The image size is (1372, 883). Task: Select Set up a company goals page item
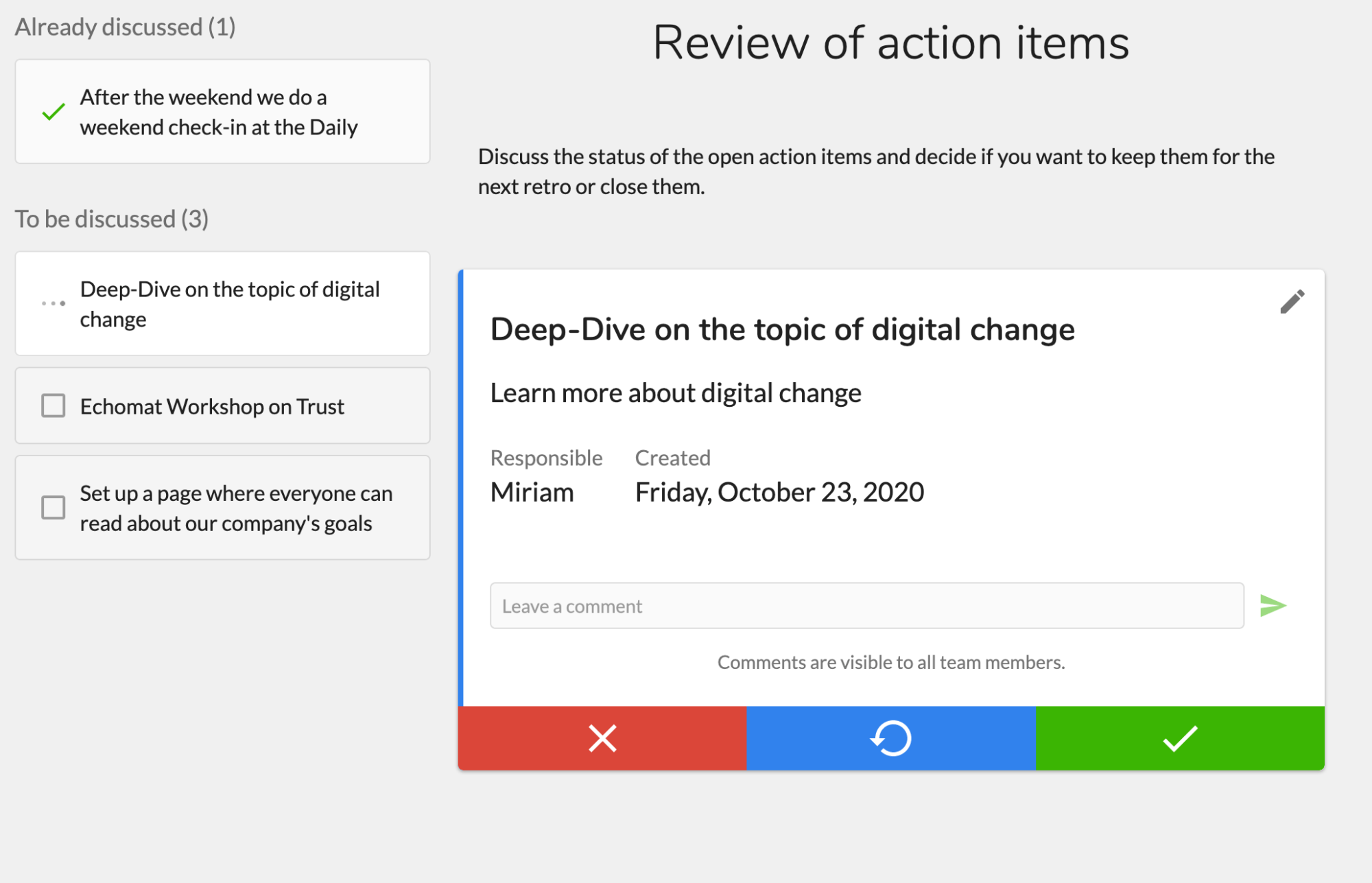click(219, 508)
